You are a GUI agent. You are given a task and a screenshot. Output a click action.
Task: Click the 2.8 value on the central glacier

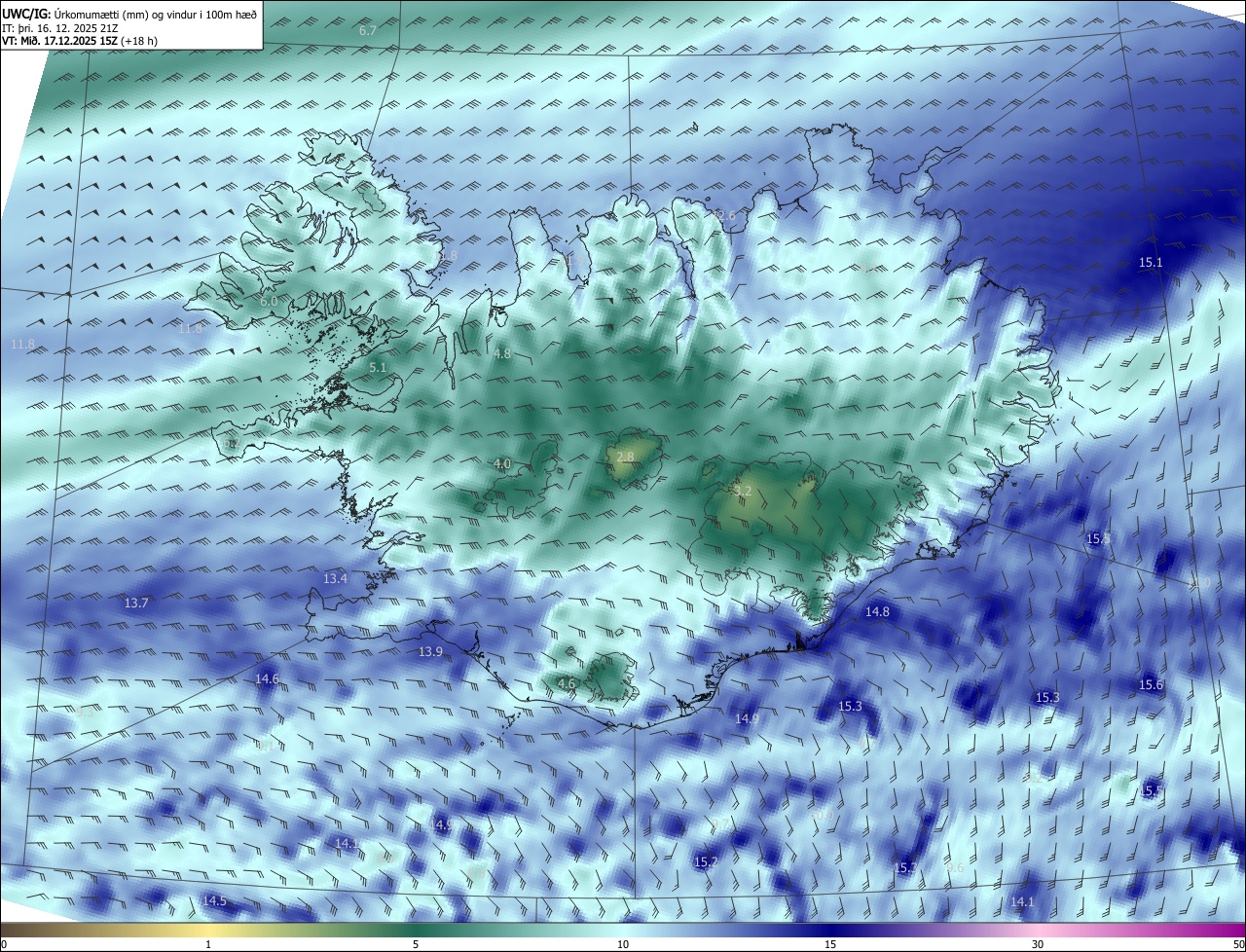[625, 457]
